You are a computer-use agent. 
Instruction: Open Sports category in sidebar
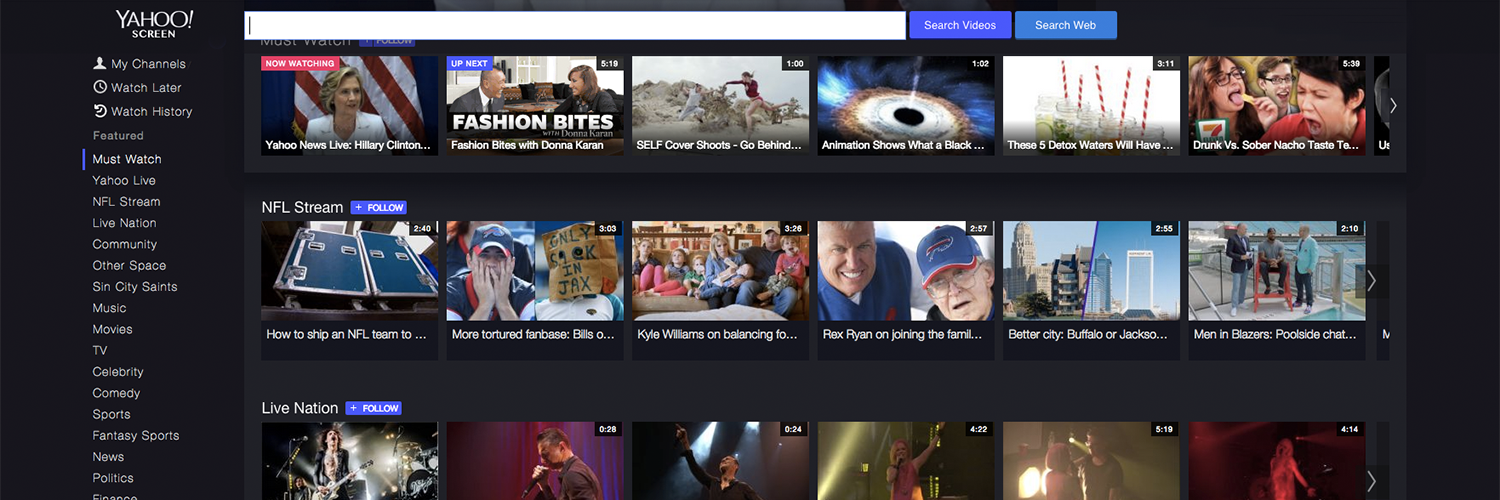tap(111, 414)
